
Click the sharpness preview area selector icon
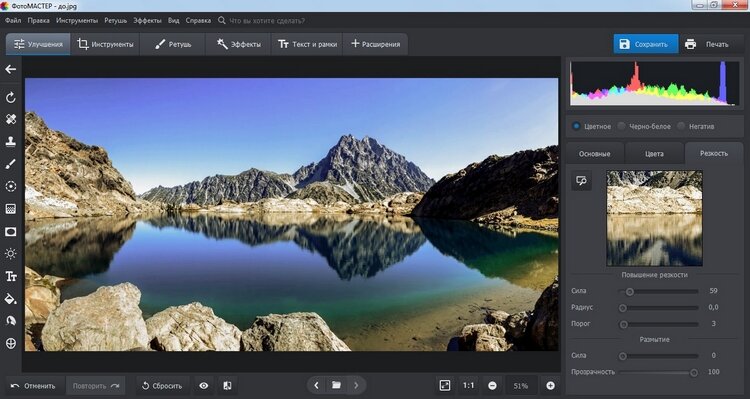pos(582,181)
